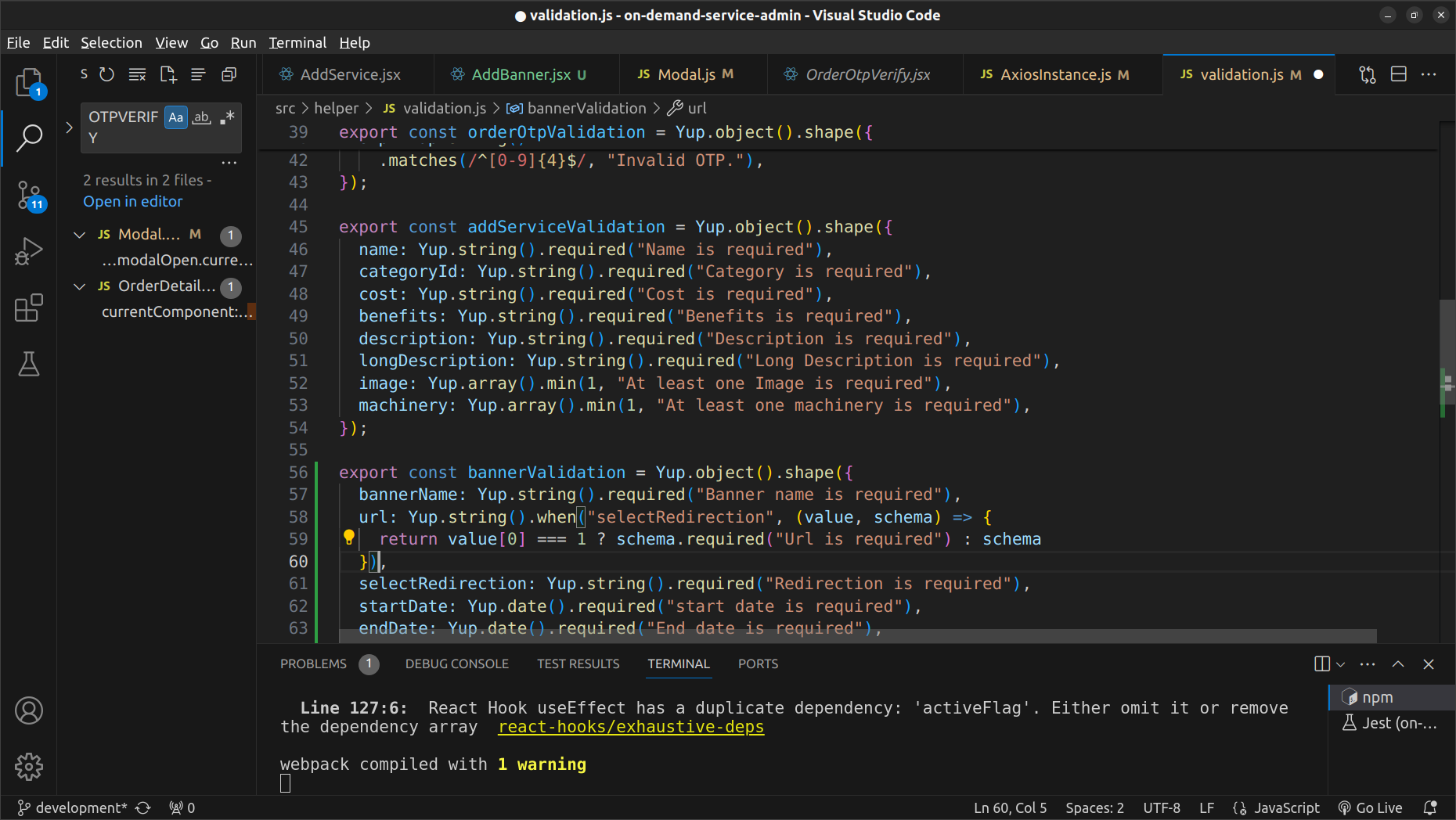1456x820 pixels.
Task: Click the Refresh search results icon
Action: pos(107,74)
